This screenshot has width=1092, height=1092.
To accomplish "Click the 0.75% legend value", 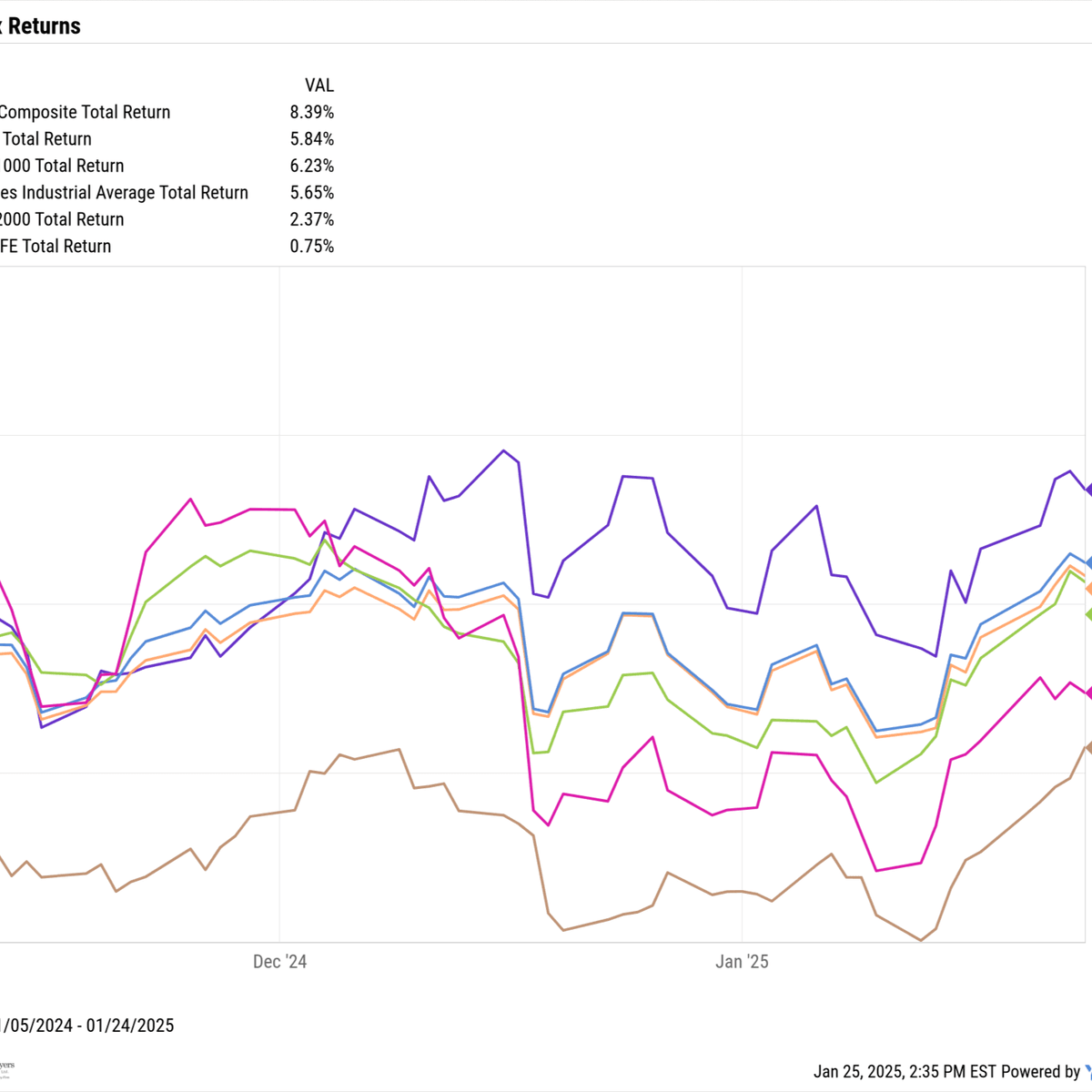I will pyautogui.click(x=311, y=246).
